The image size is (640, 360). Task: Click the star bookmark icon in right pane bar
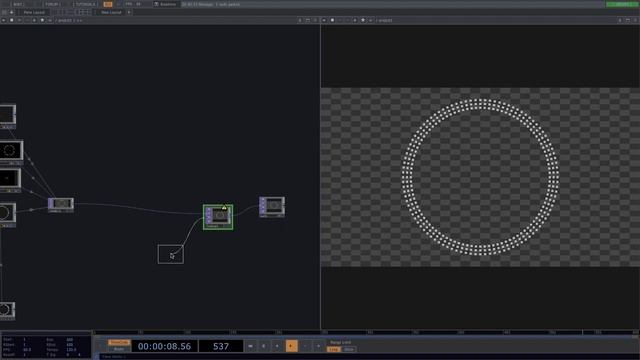coord(363,20)
